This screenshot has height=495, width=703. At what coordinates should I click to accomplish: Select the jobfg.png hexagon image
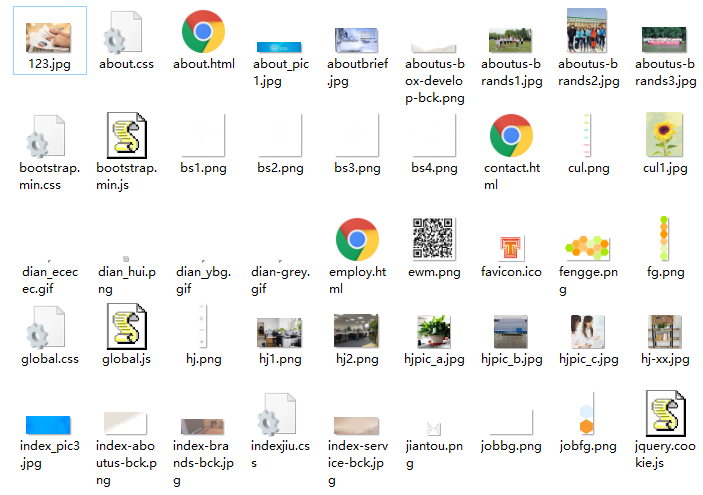[587, 413]
